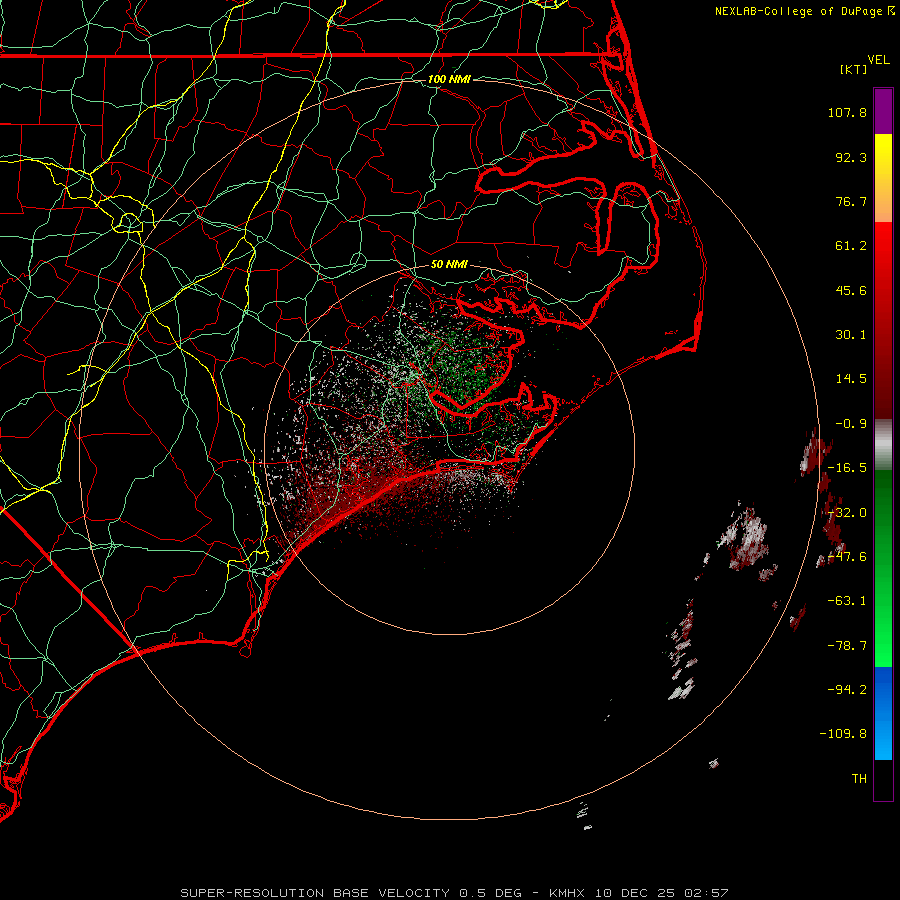Click the 92.3 velocity scale value
Viewport: 900px width, 900px height.
[851, 157]
